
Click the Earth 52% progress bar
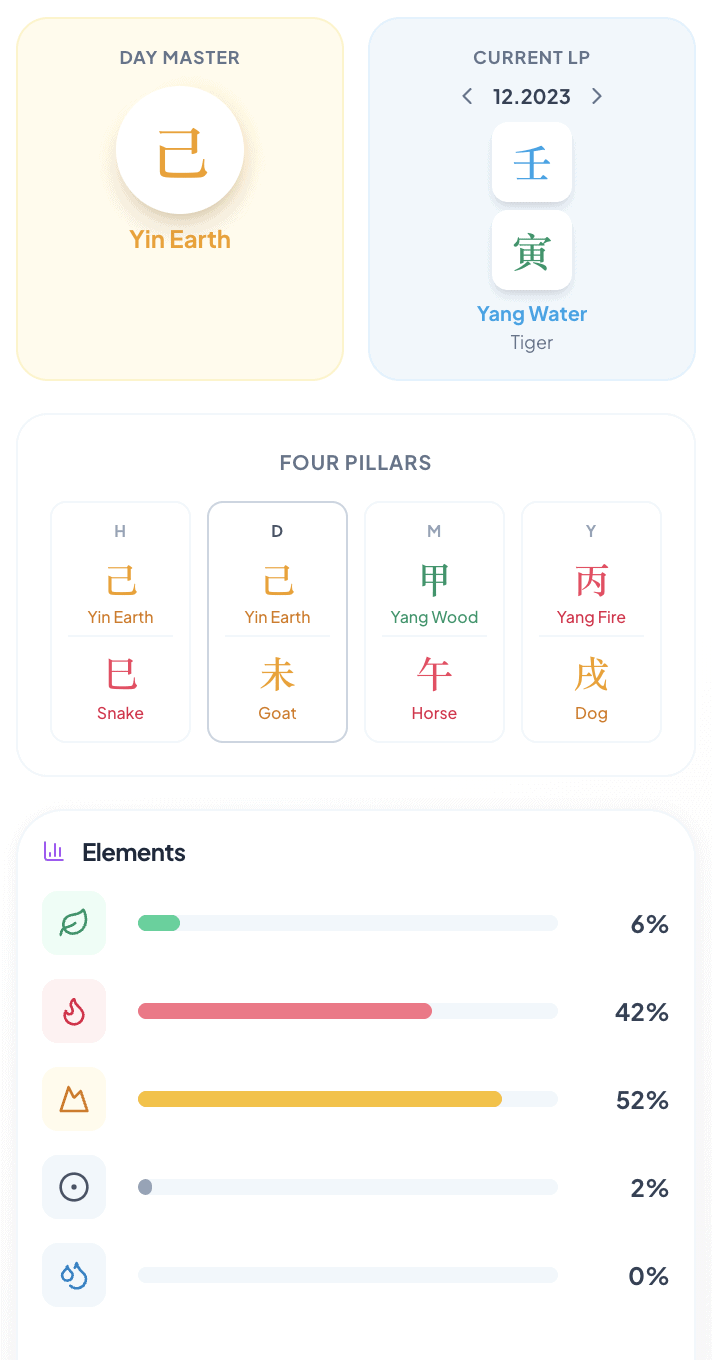(347, 1099)
